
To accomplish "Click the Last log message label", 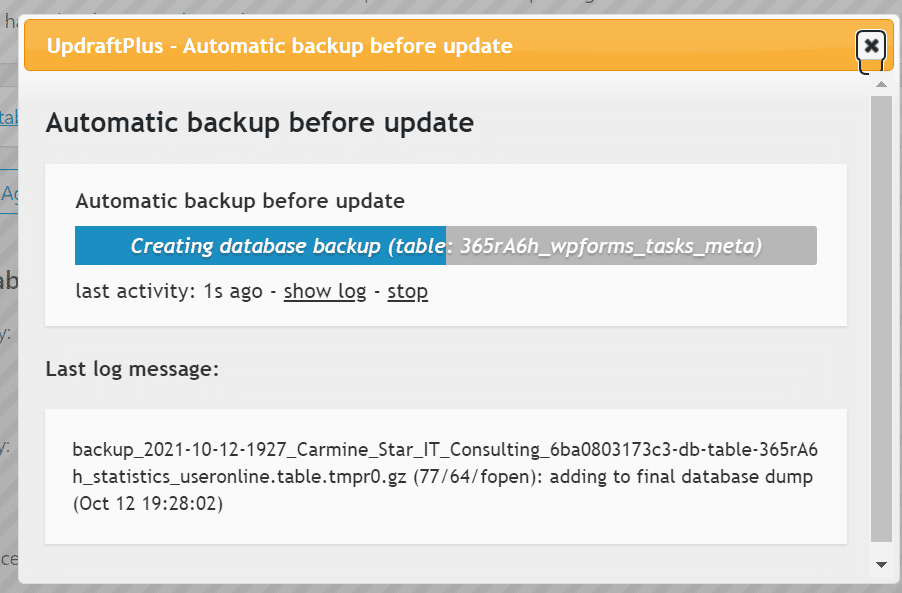I will pos(132,369).
